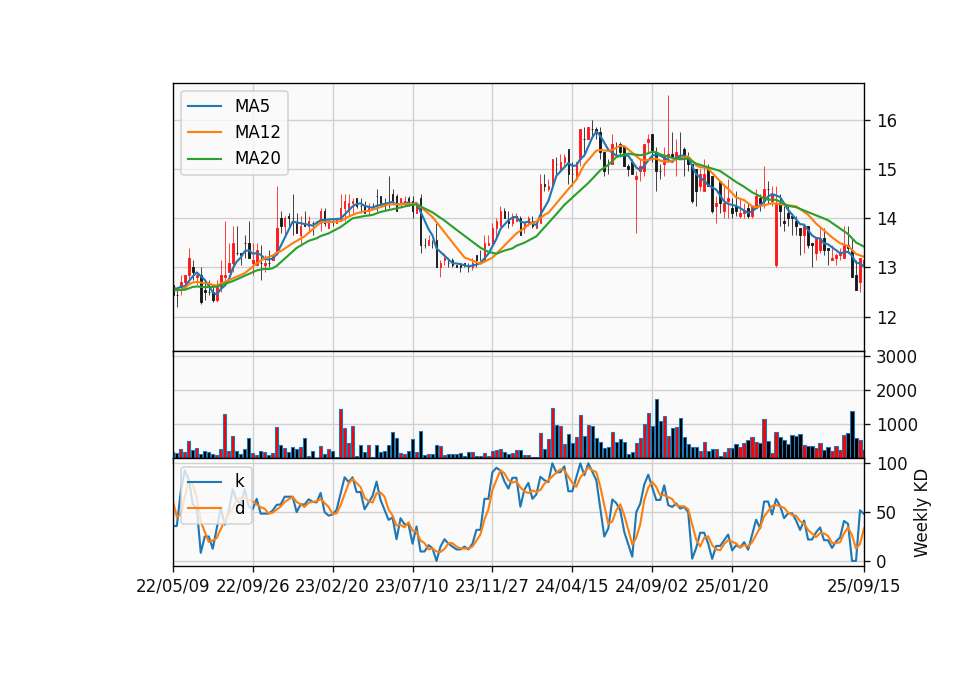Click the price axis label 13
Viewport: 960px width, 690px height.
coord(887,268)
